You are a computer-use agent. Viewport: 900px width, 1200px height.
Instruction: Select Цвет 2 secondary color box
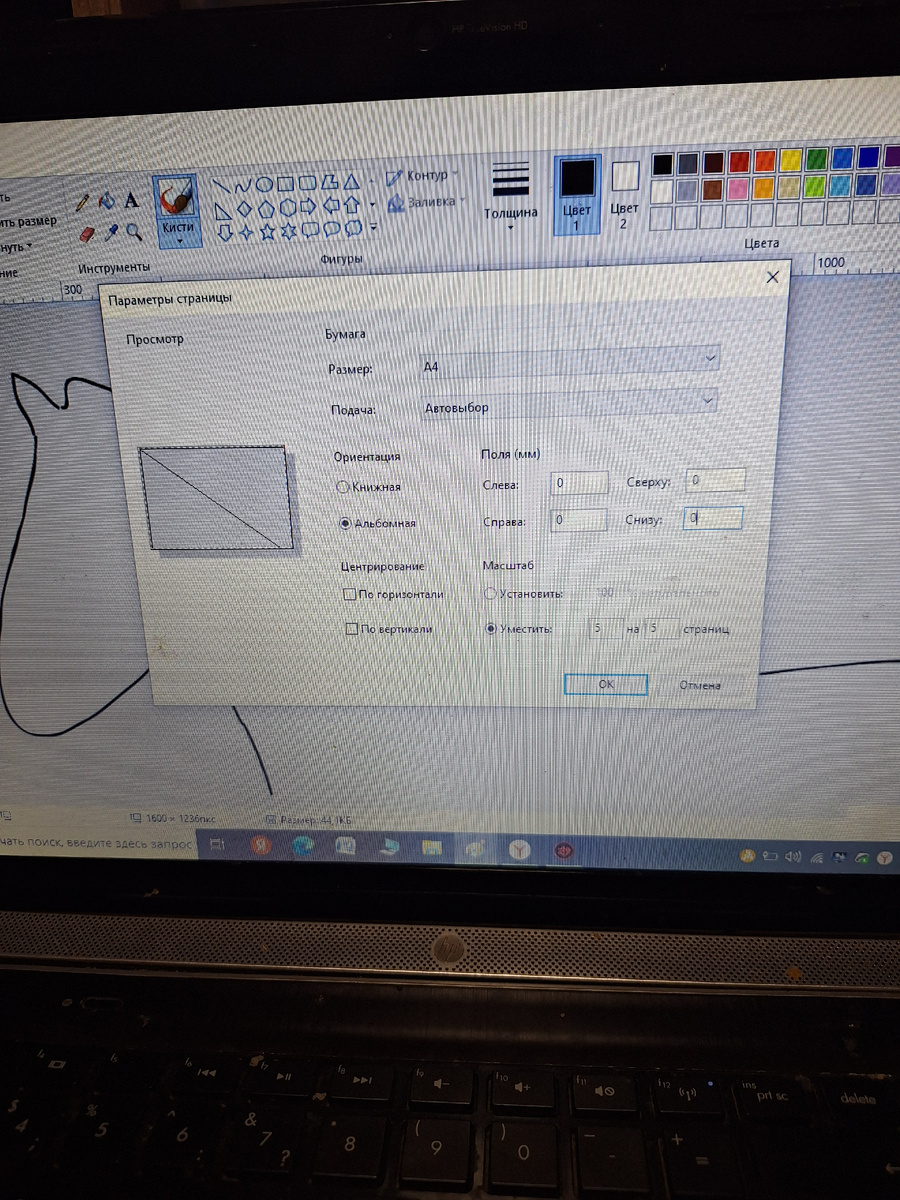pos(625,196)
